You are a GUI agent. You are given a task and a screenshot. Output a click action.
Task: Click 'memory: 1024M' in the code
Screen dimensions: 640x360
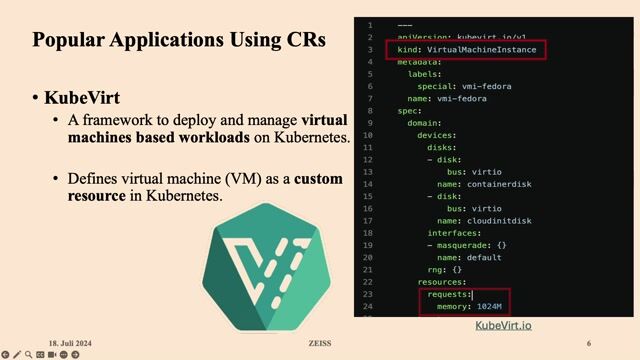point(469,307)
